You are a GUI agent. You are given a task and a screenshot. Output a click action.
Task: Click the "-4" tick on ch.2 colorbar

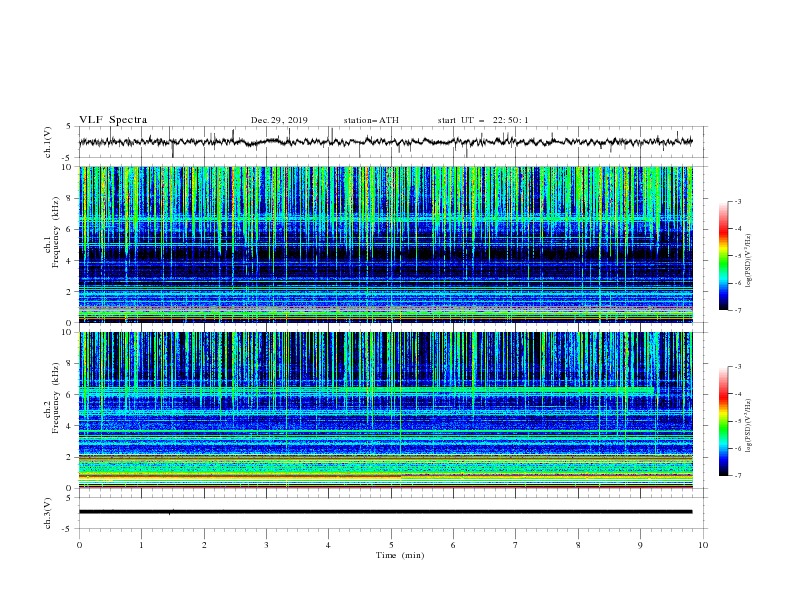(x=737, y=394)
